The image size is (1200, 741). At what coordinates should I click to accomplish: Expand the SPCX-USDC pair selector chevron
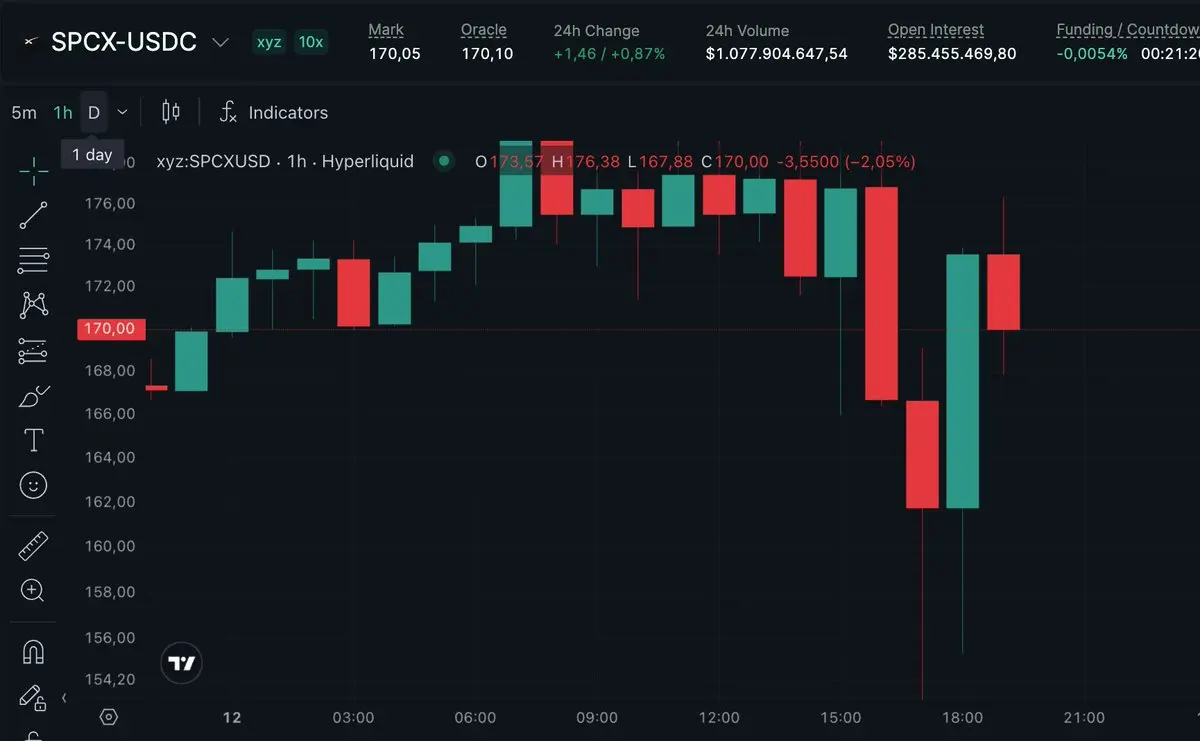coord(220,43)
